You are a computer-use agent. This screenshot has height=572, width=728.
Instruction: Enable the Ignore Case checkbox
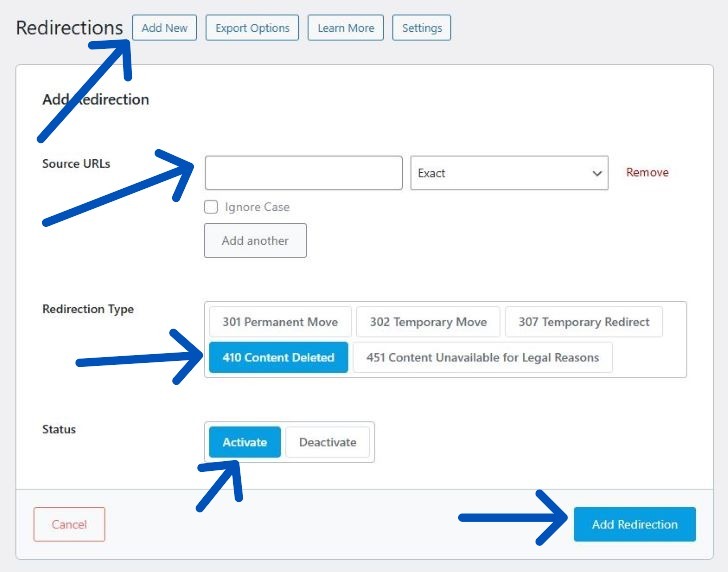tap(211, 207)
